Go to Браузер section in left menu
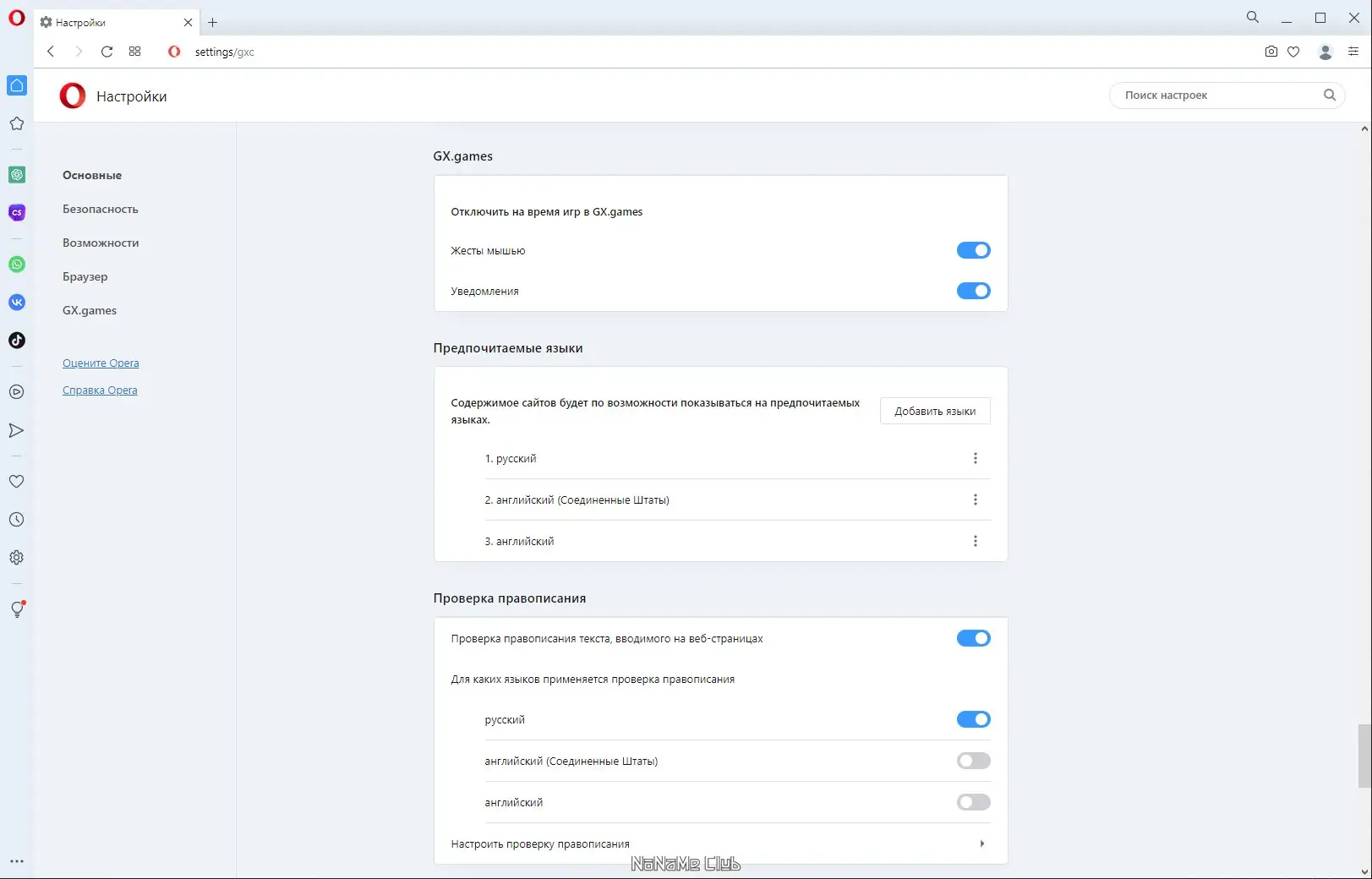 [x=85, y=276]
